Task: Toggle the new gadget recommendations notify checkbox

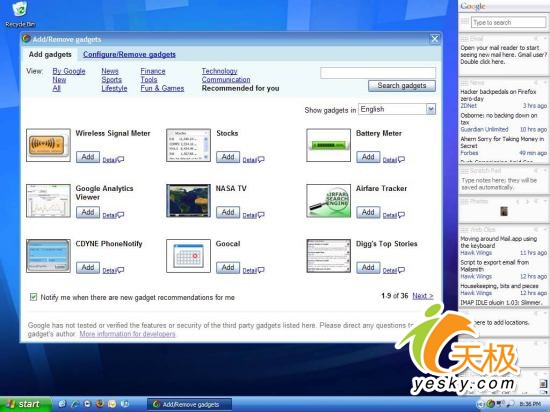Action: point(33,297)
